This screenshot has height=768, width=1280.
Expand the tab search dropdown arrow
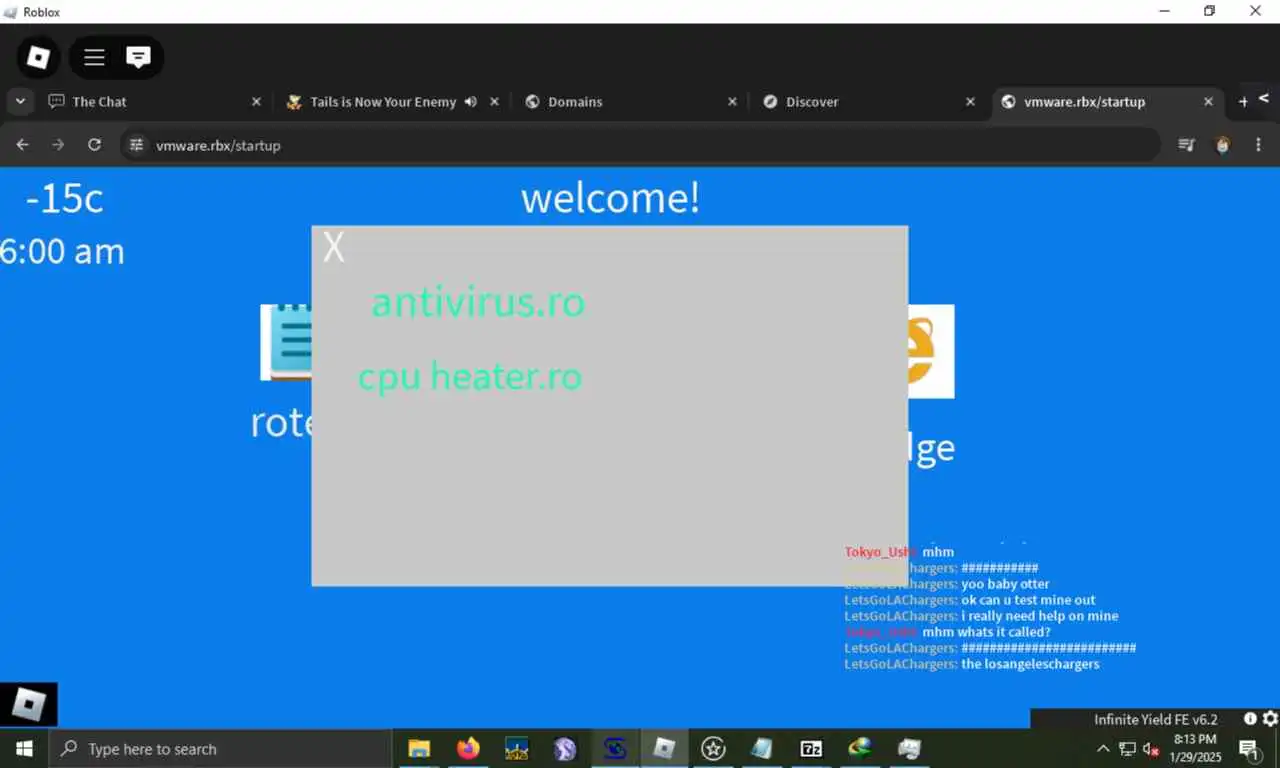[20, 102]
